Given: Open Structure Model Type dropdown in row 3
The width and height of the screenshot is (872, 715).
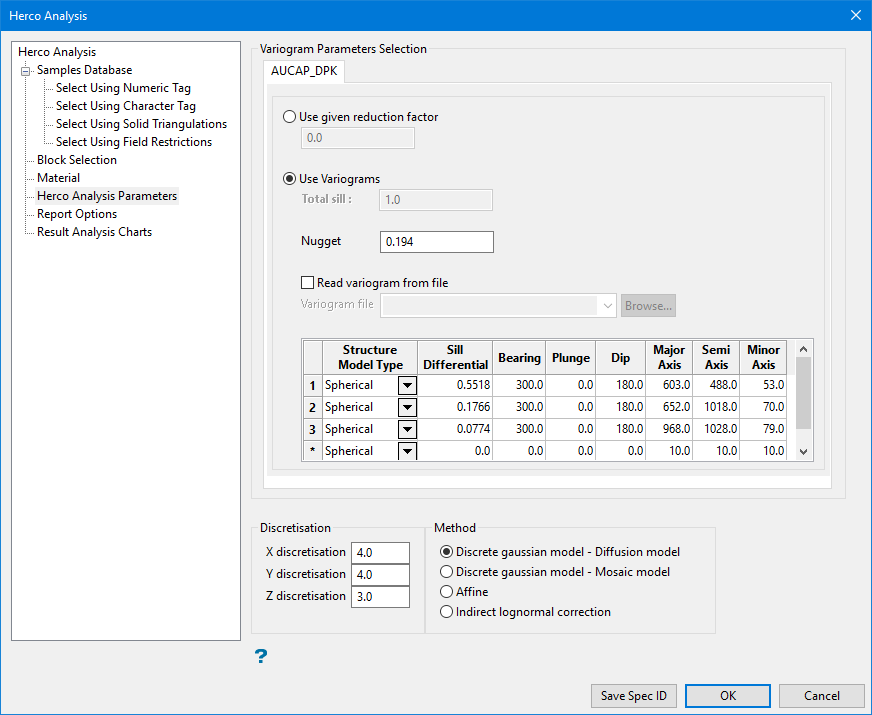Looking at the screenshot, I should (x=407, y=429).
